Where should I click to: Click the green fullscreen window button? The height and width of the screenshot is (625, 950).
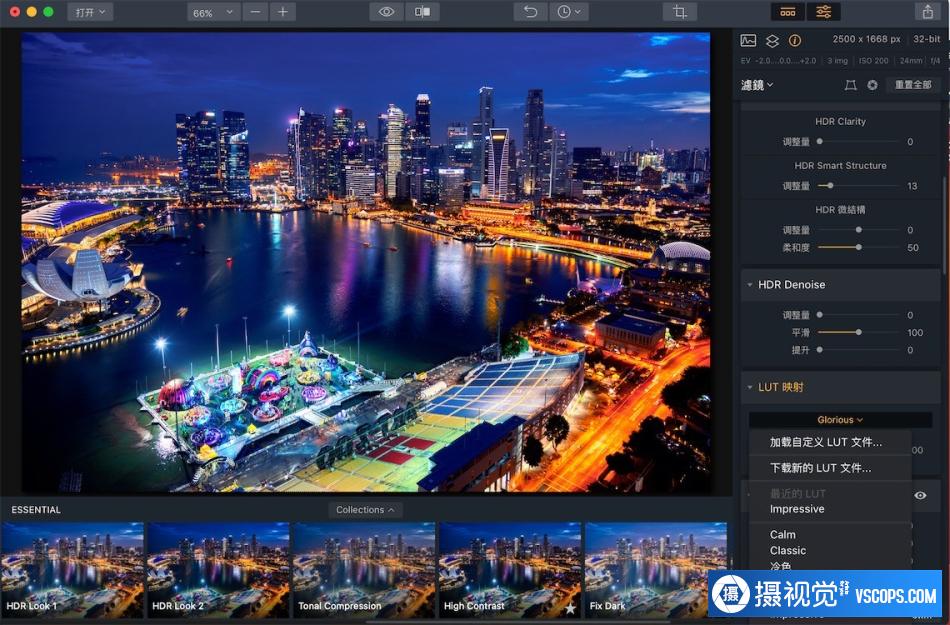tap(48, 12)
